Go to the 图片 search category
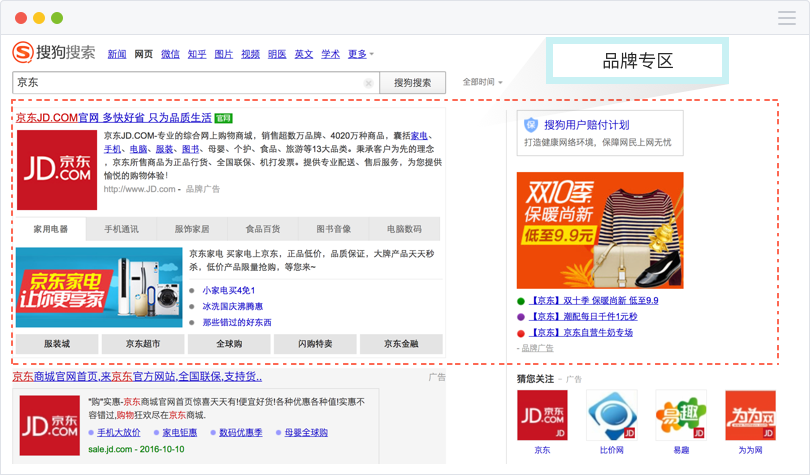The width and height of the screenshot is (810, 475). pos(224,54)
